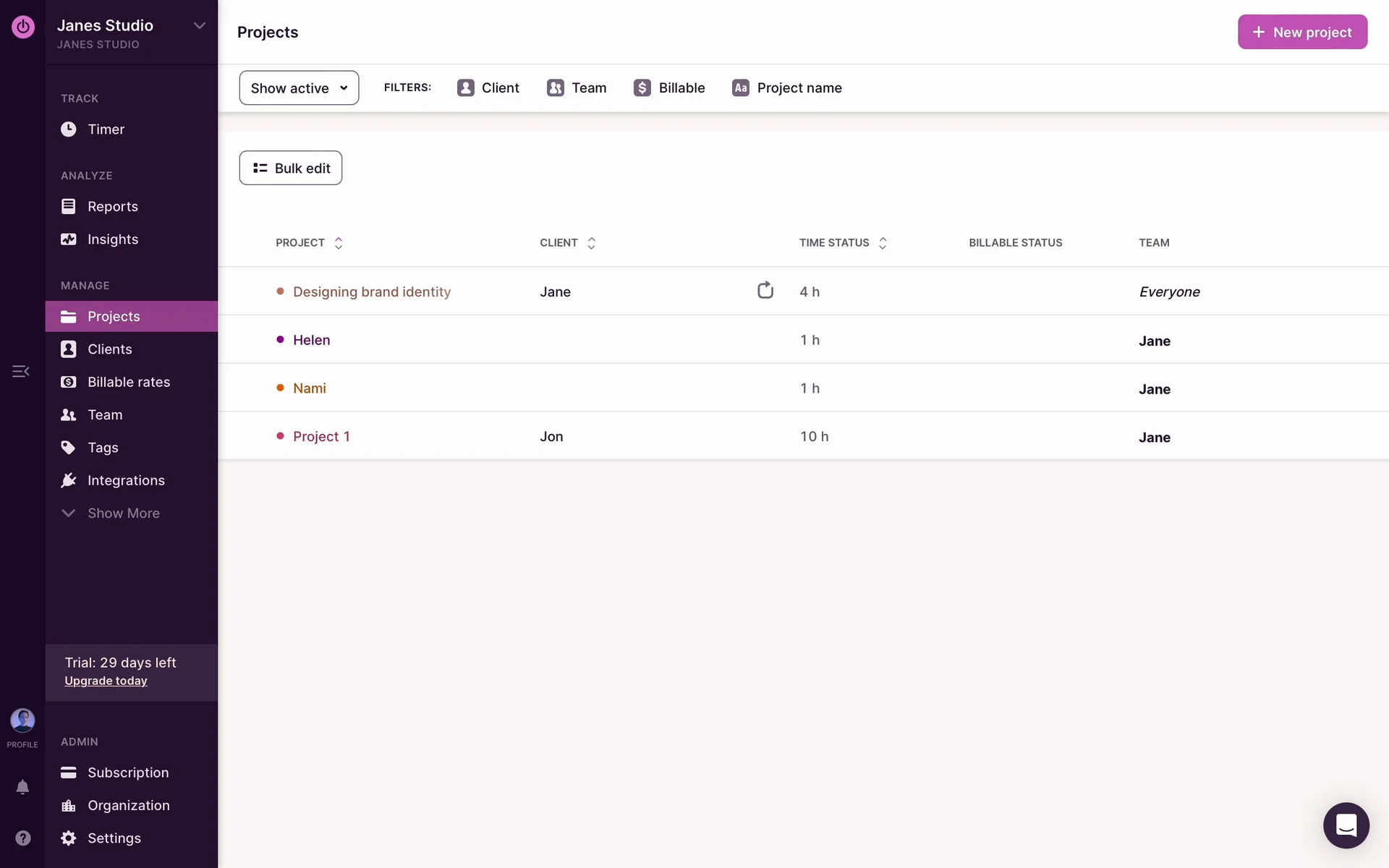The width and height of the screenshot is (1389, 868).
Task: Open the chat support bubble
Action: tap(1346, 825)
